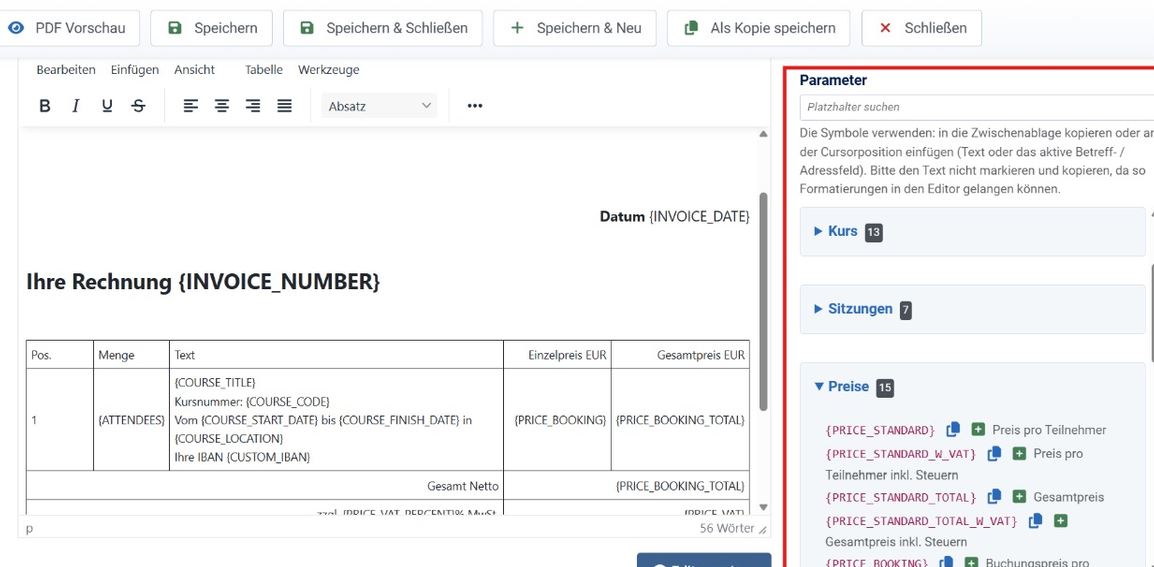Insert {PRICE_STANDARD_TOTAL_W_VAT} placeholder at cursor

click(x=1060, y=521)
